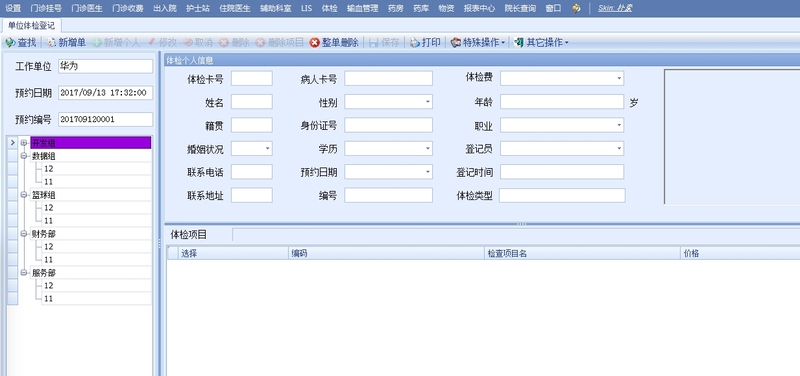Open the 药房 menu
The image size is (800, 376).
pos(395,9)
